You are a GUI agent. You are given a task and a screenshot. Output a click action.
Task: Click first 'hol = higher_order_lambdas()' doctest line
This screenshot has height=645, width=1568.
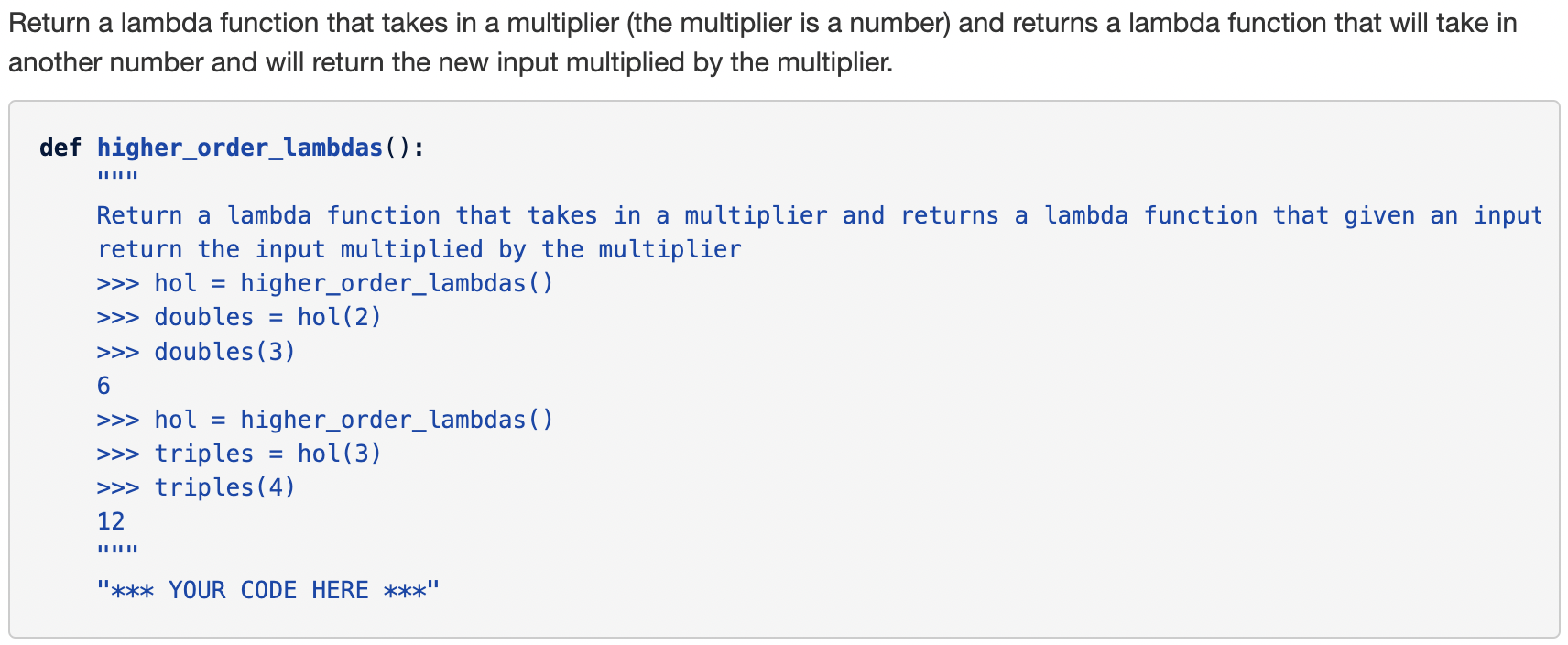(325, 284)
